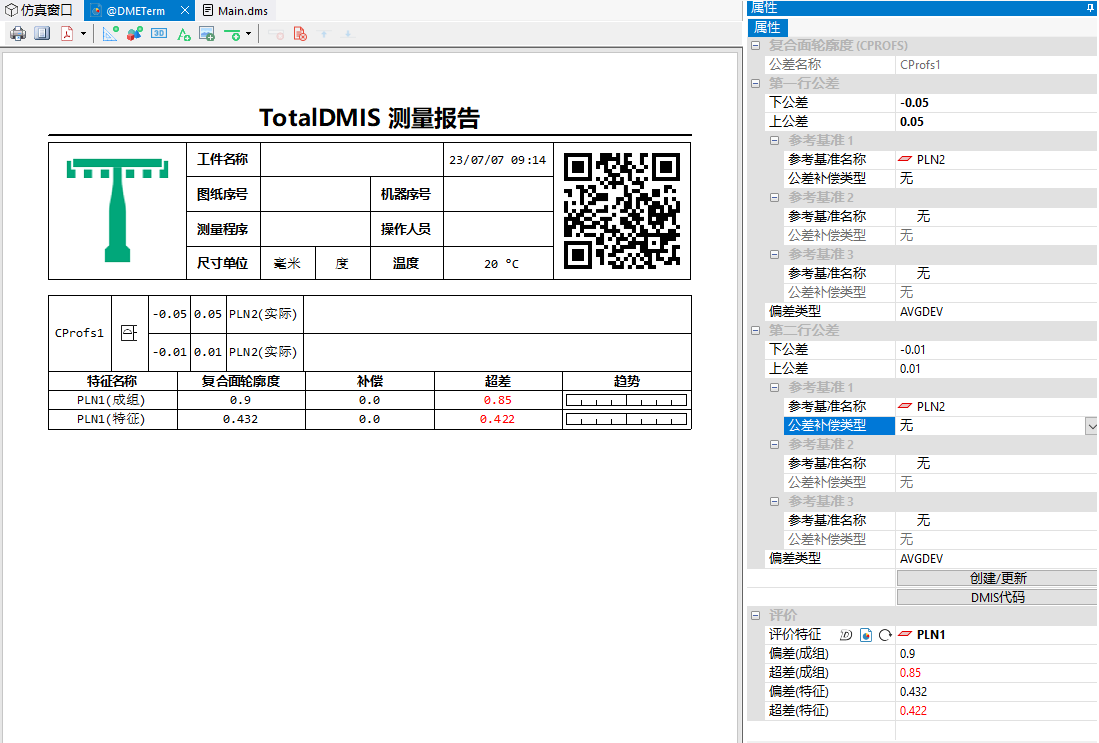The height and width of the screenshot is (743, 1099).
Task: Click the DMIS代码 button
Action: pyautogui.click(x=997, y=597)
